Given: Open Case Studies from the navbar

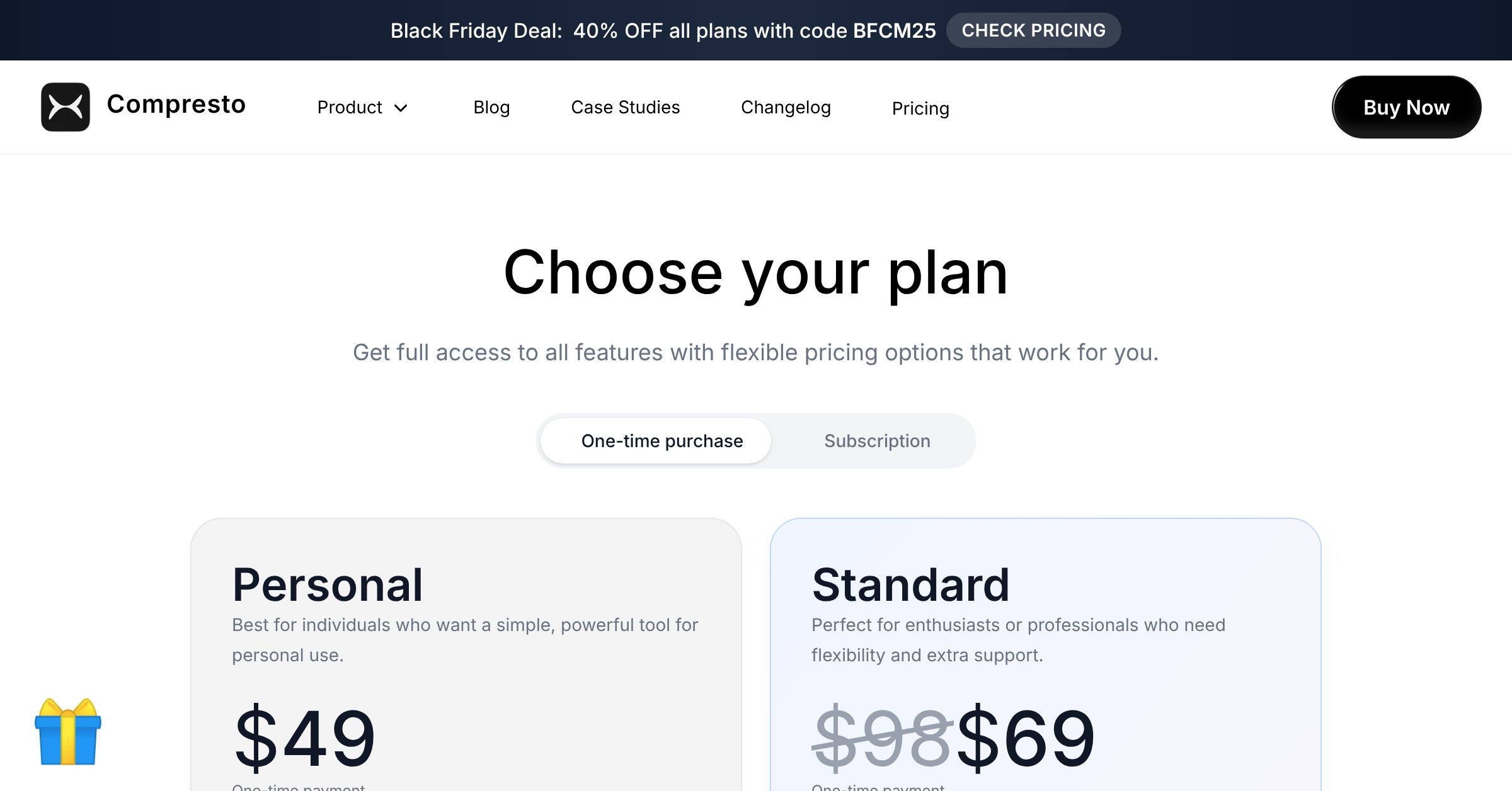Looking at the screenshot, I should pos(625,108).
